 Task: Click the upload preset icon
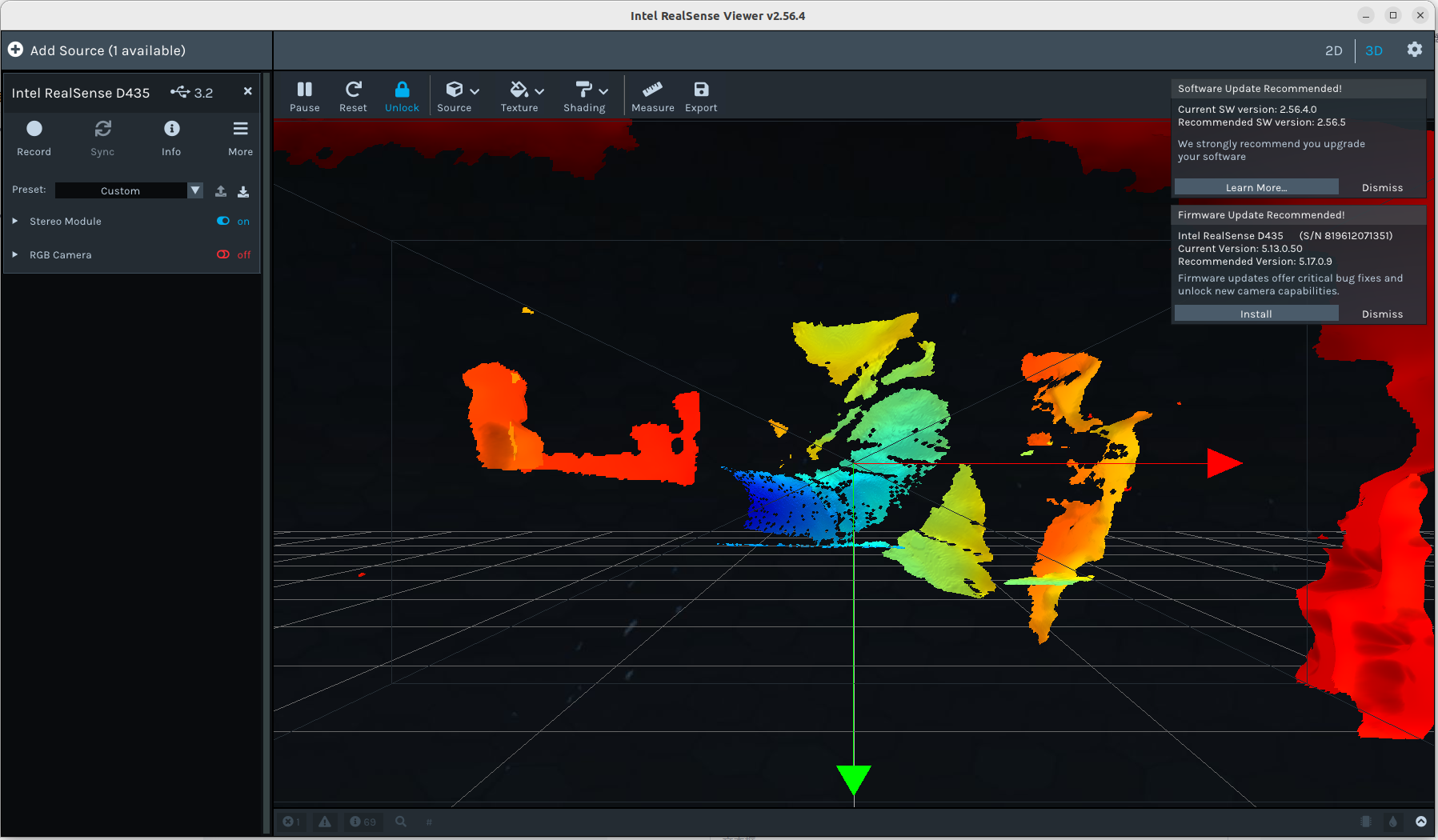[221, 191]
